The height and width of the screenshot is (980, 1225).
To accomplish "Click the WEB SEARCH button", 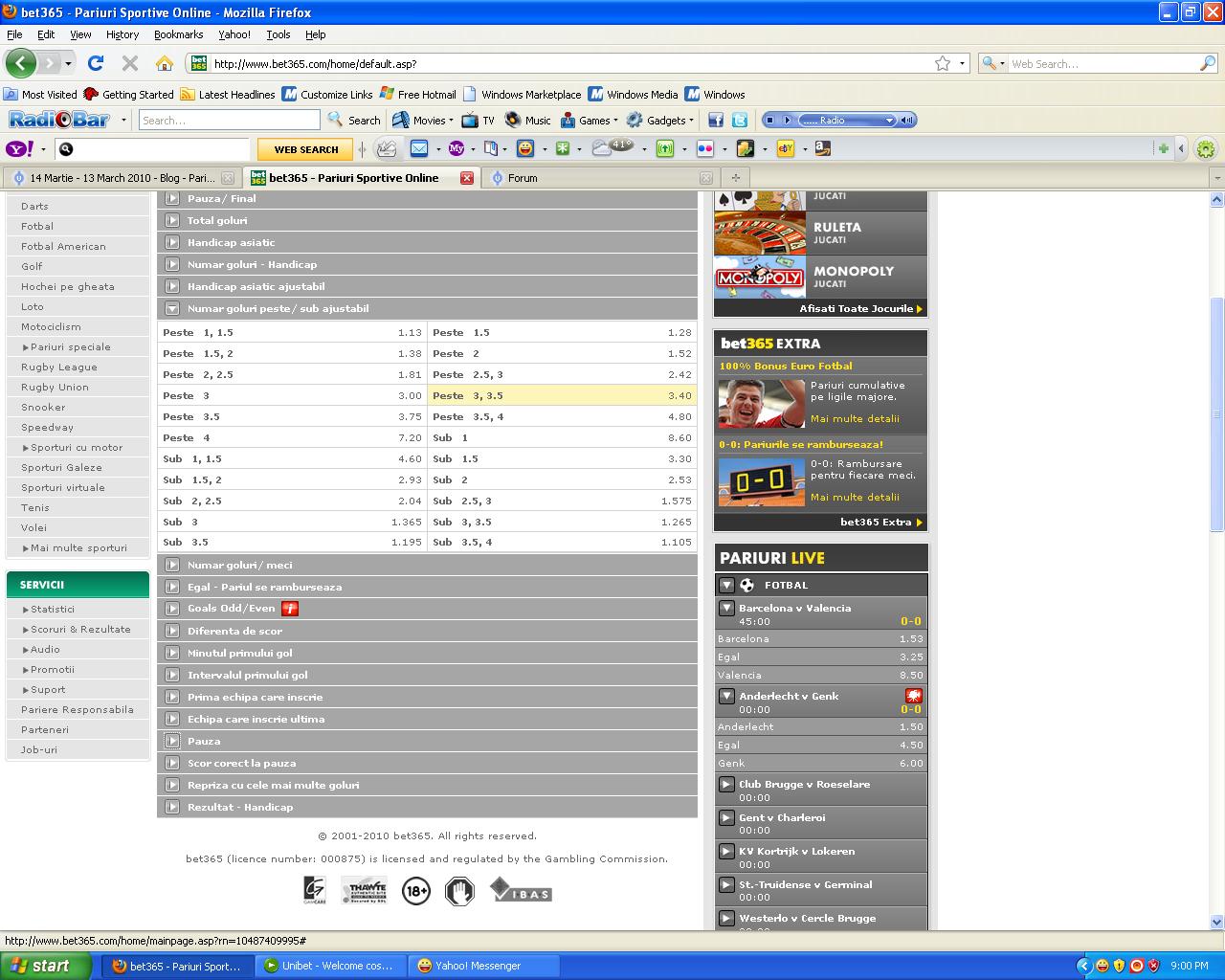I will (x=306, y=149).
